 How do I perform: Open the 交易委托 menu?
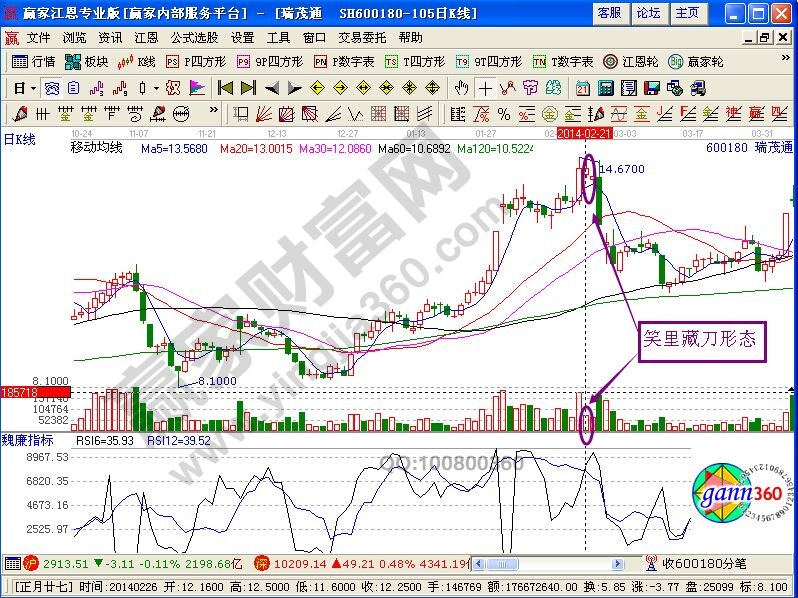(362, 37)
